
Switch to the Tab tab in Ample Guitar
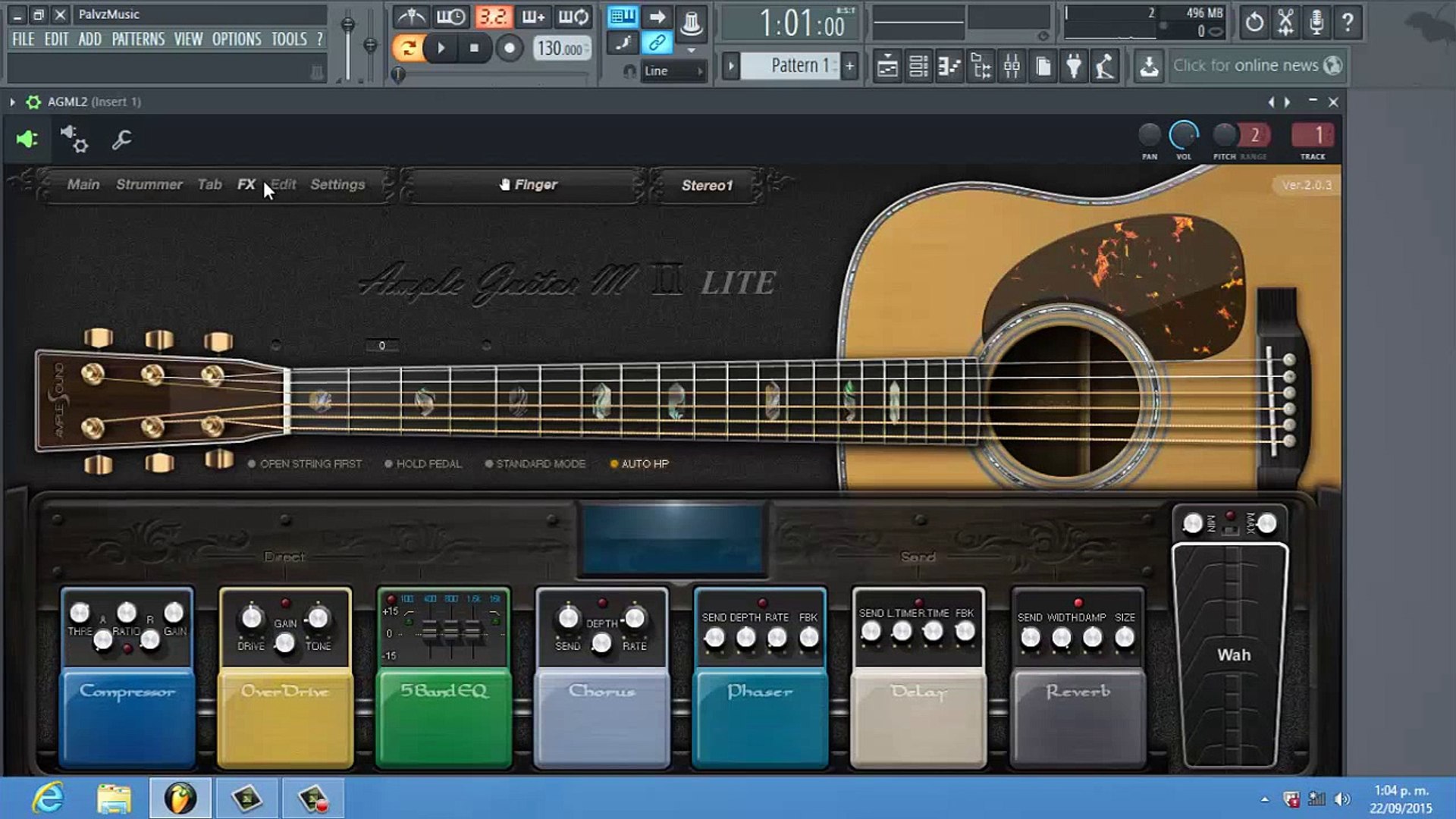[209, 184]
